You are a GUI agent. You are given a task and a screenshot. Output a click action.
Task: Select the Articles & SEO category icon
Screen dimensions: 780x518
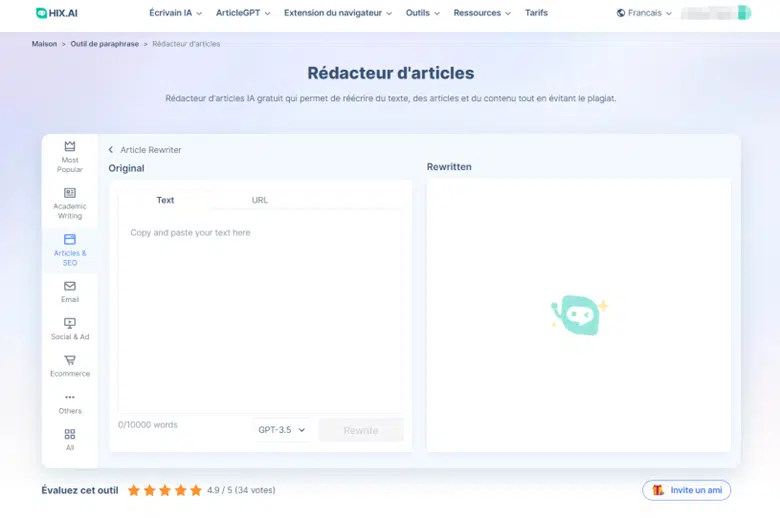click(x=70, y=239)
